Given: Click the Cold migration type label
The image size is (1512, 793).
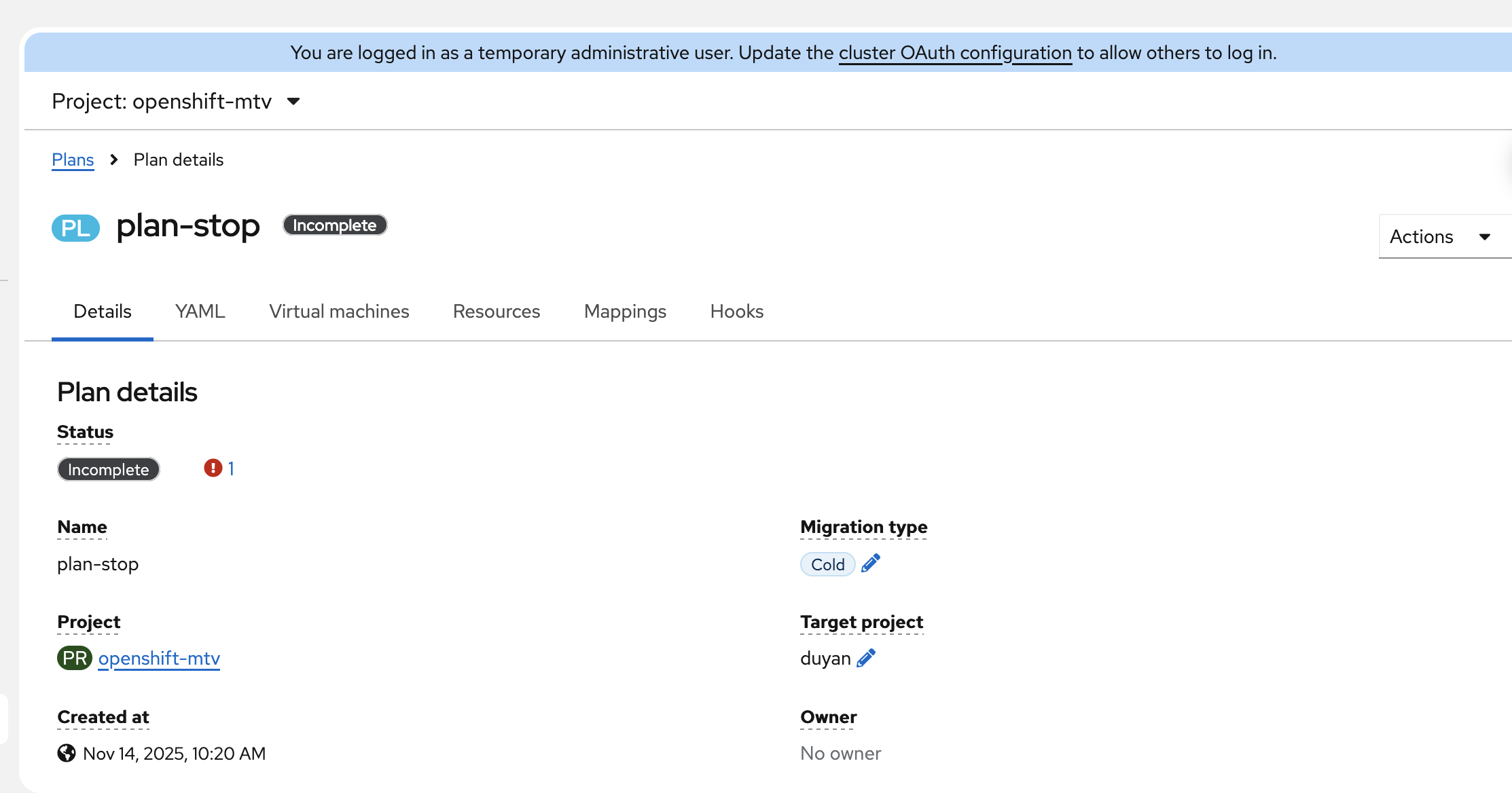Looking at the screenshot, I should [827, 564].
